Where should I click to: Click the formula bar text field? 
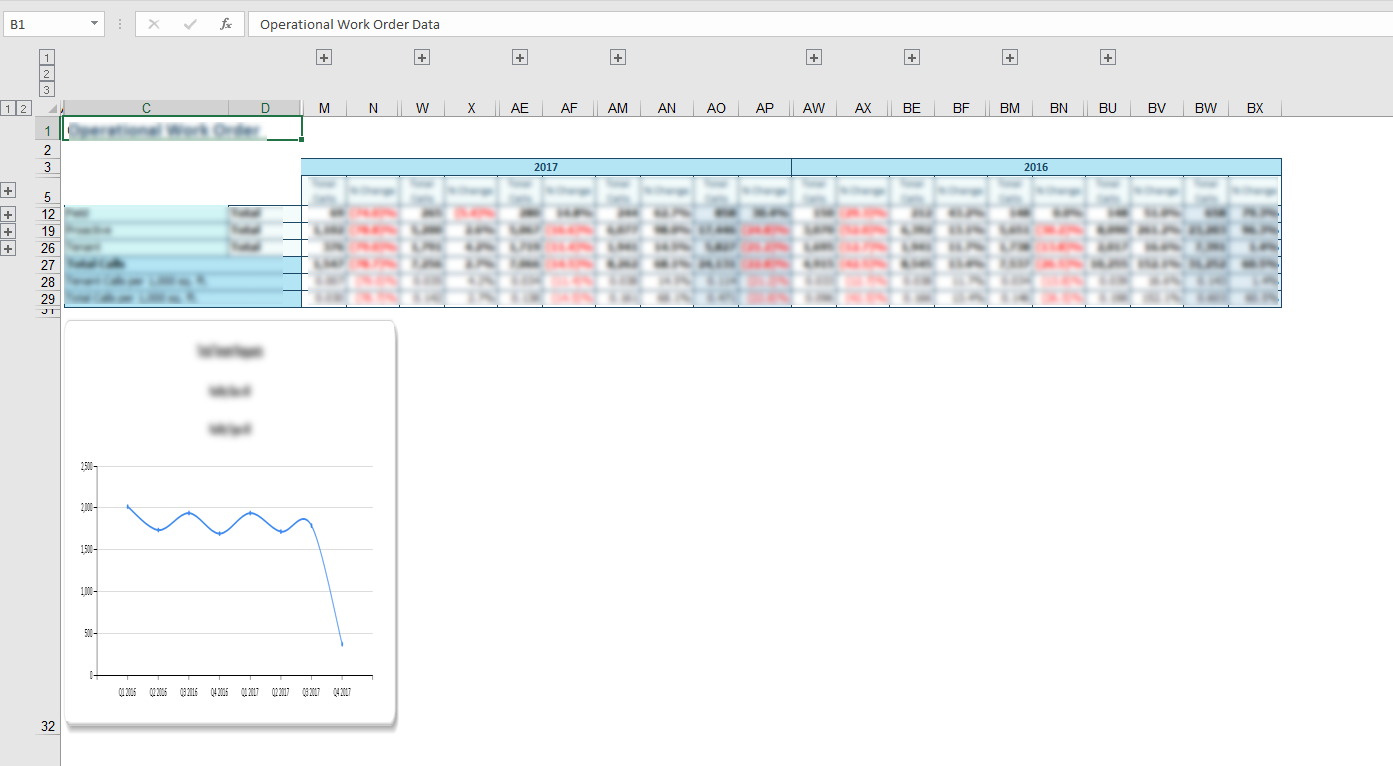(x=800, y=24)
